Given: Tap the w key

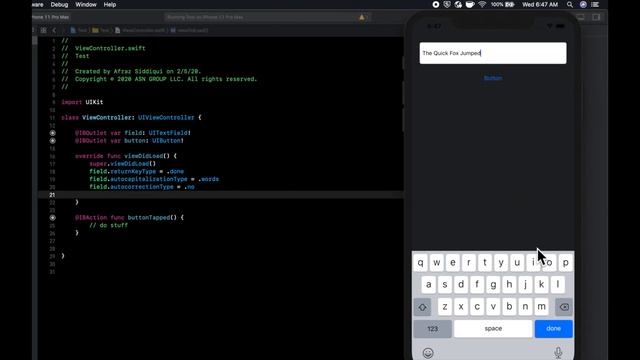Looking at the screenshot, I should 437,263.
